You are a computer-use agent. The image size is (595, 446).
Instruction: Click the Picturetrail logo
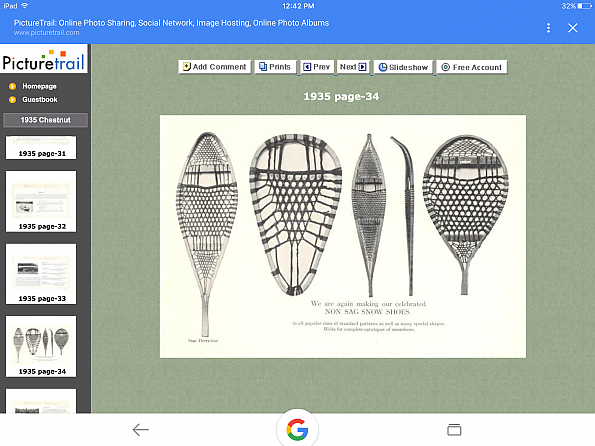44,59
